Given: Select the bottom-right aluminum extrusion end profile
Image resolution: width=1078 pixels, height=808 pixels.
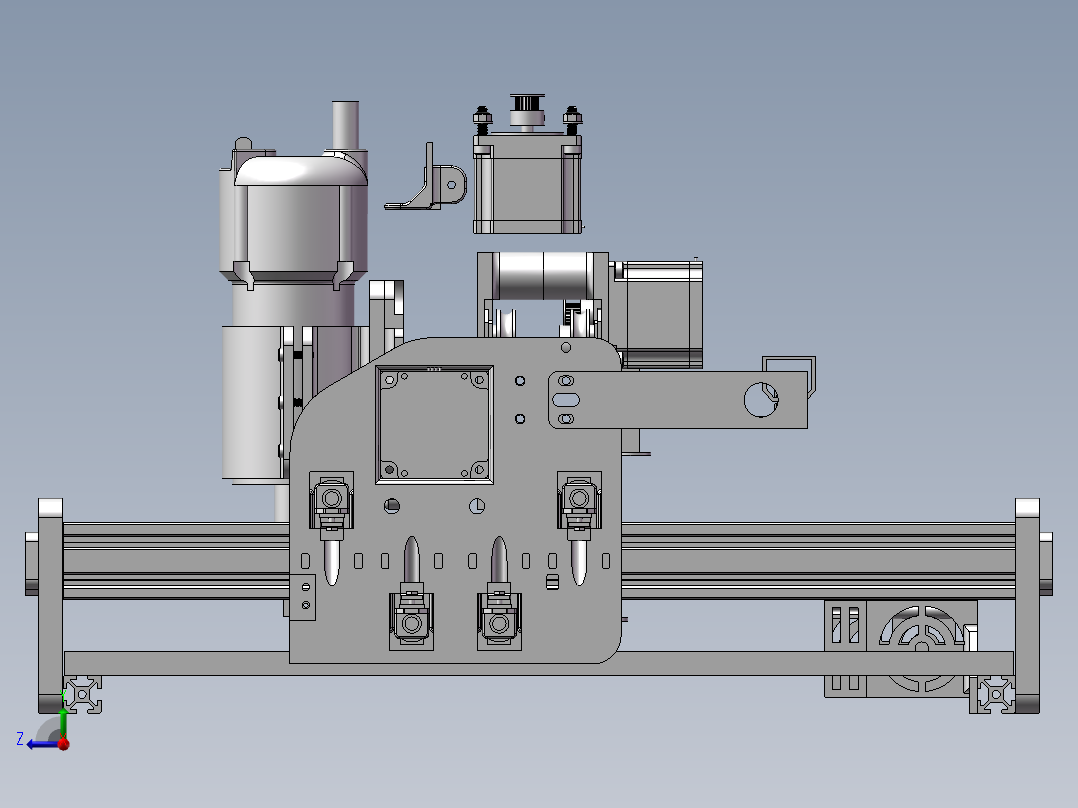Looking at the screenshot, I should click(x=995, y=694).
